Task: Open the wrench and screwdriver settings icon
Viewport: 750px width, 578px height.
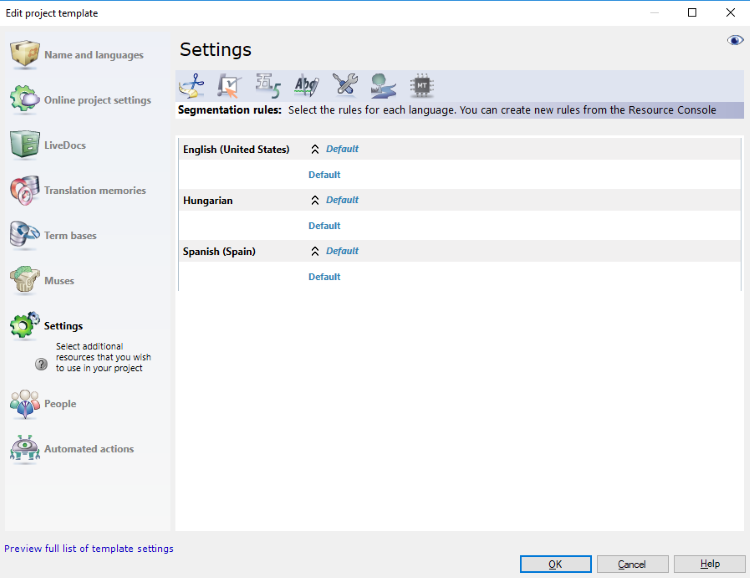Action: tap(344, 86)
